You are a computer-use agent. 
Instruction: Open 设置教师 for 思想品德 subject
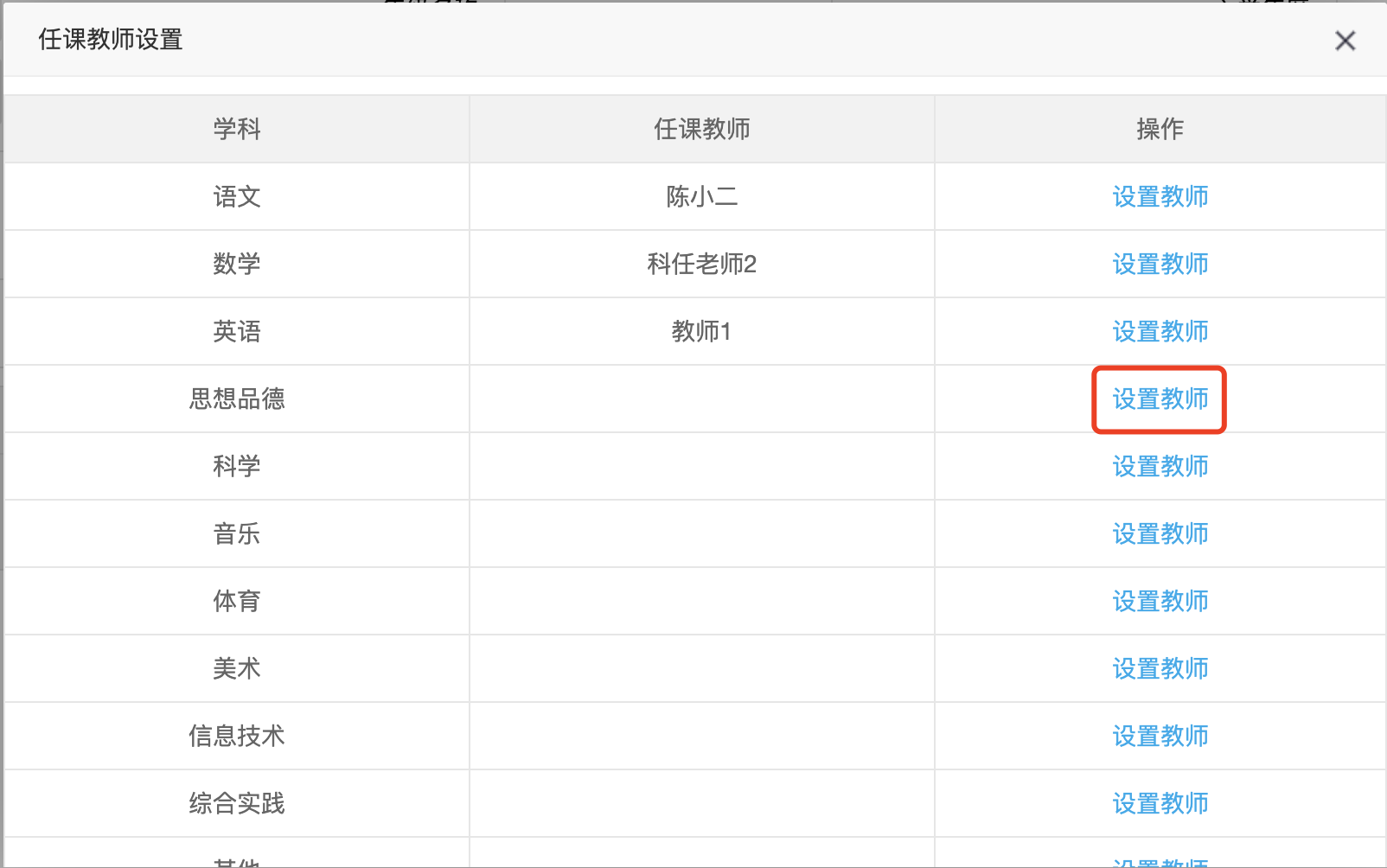click(x=1160, y=399)
